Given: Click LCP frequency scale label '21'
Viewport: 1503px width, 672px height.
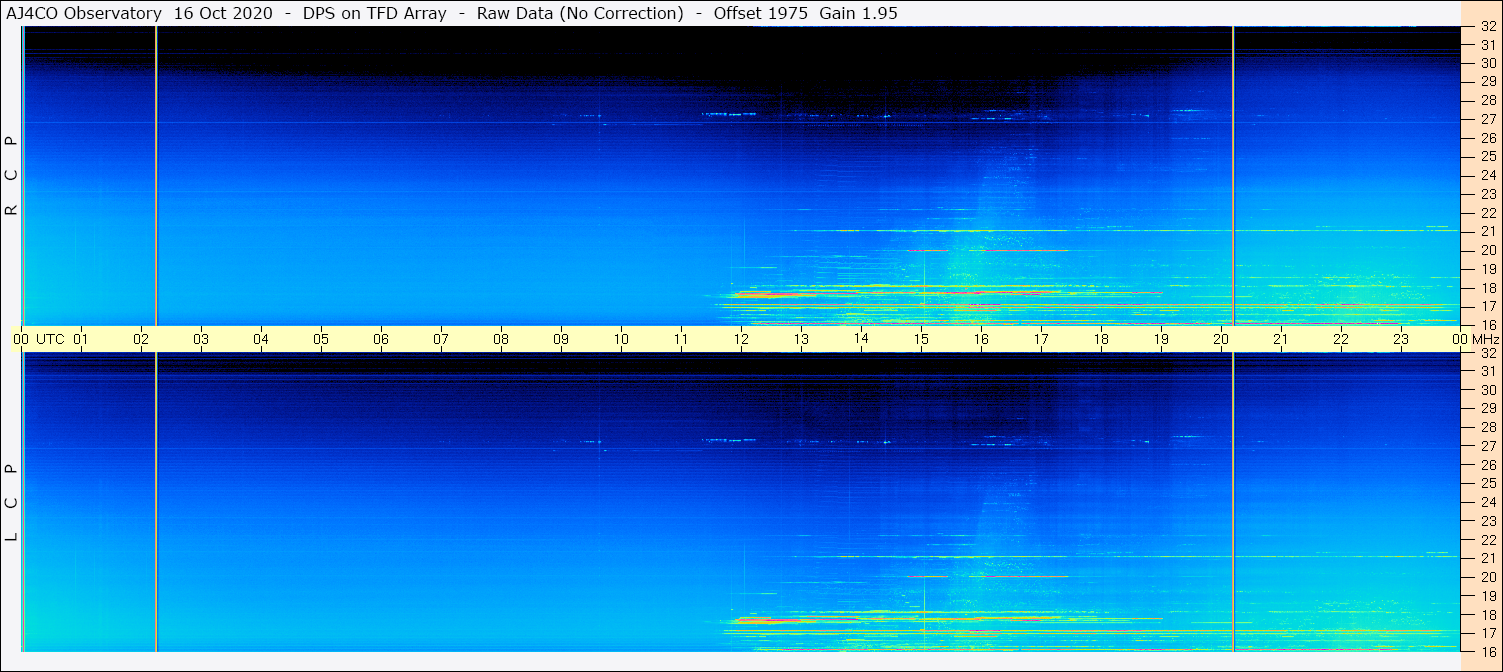Looking at the screenshot, I should [x=1488, y=558].
